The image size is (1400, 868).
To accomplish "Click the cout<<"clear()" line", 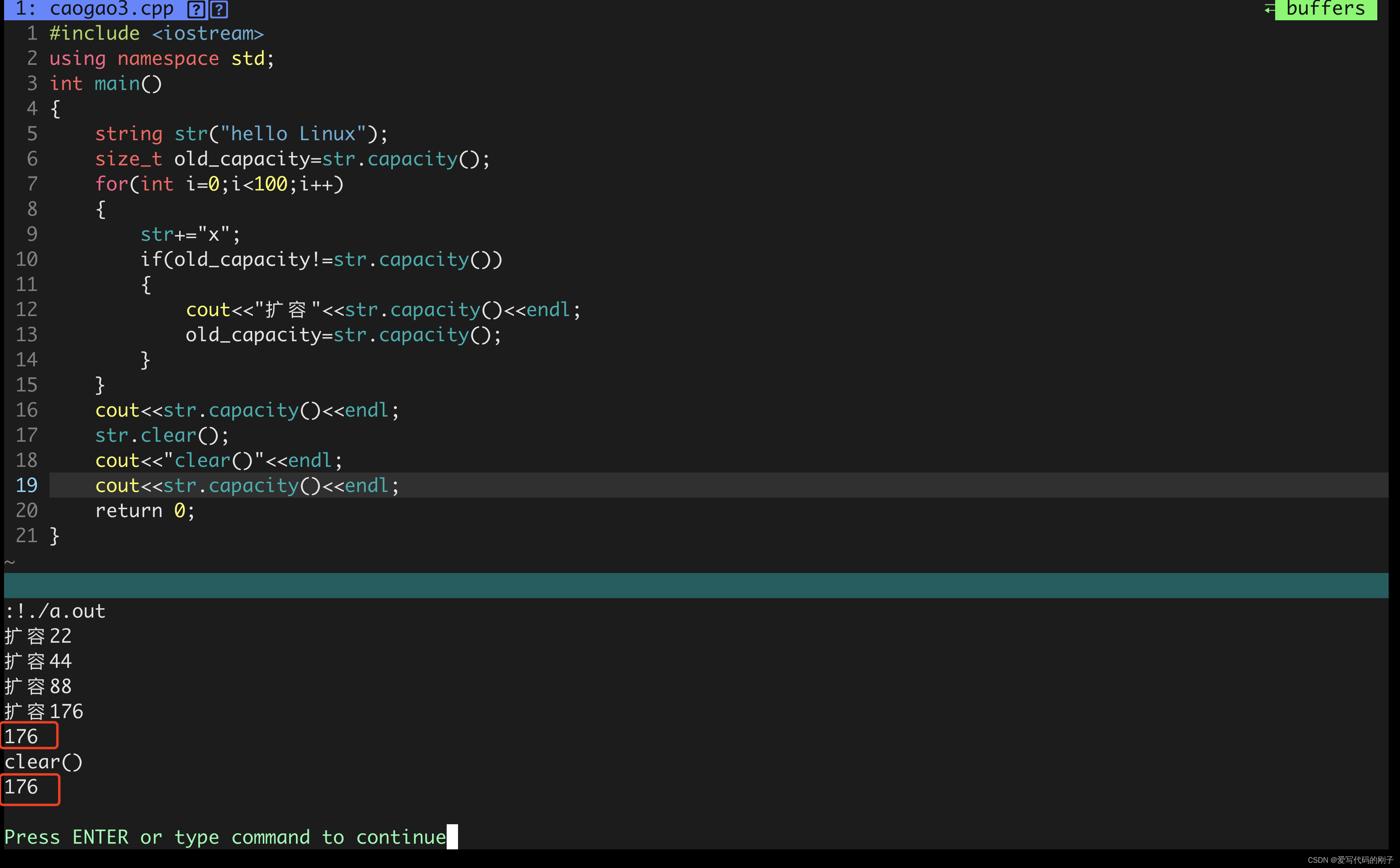I will (219, 461).
